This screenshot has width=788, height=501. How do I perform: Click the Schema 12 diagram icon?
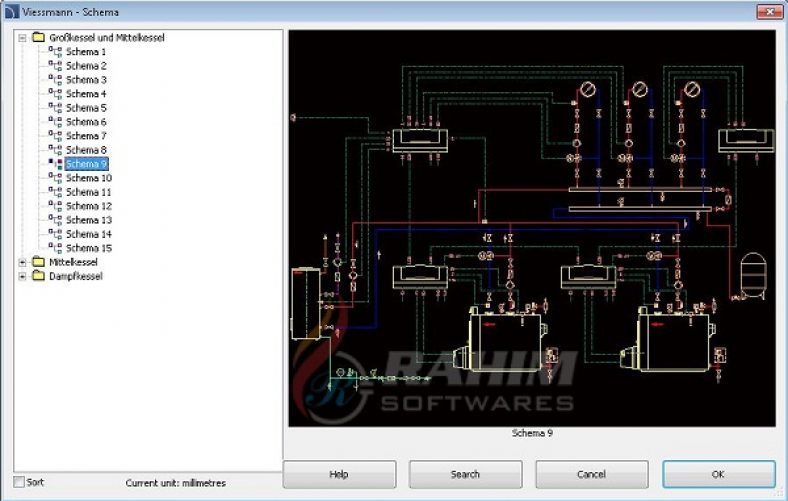55,206
